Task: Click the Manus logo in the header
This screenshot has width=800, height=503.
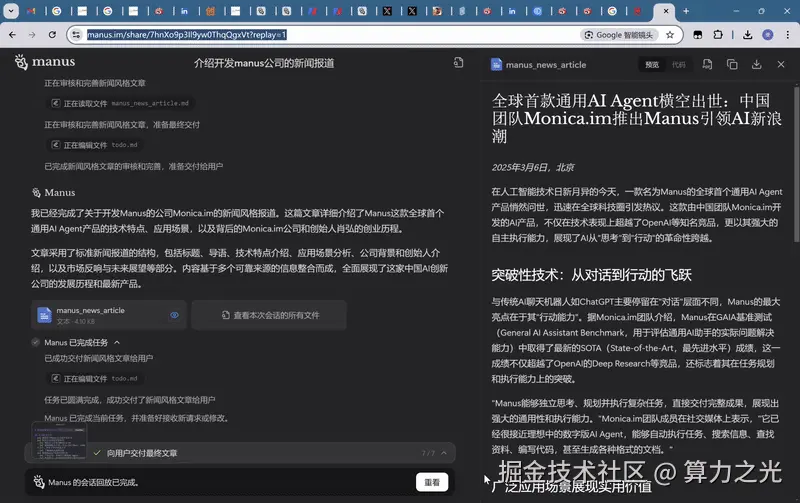Action: point(45,62)
